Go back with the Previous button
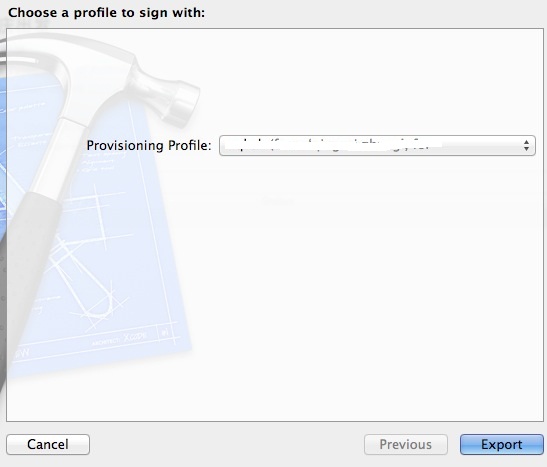 406,444
